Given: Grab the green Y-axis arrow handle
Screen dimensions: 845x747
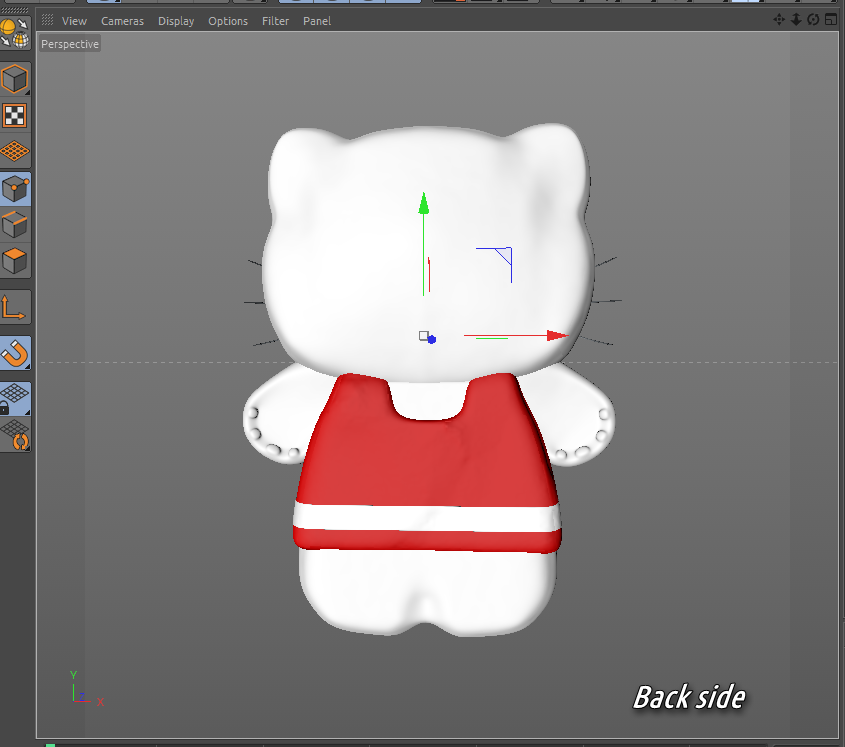Looking at the screenshot, I should [x=424, y=204].
